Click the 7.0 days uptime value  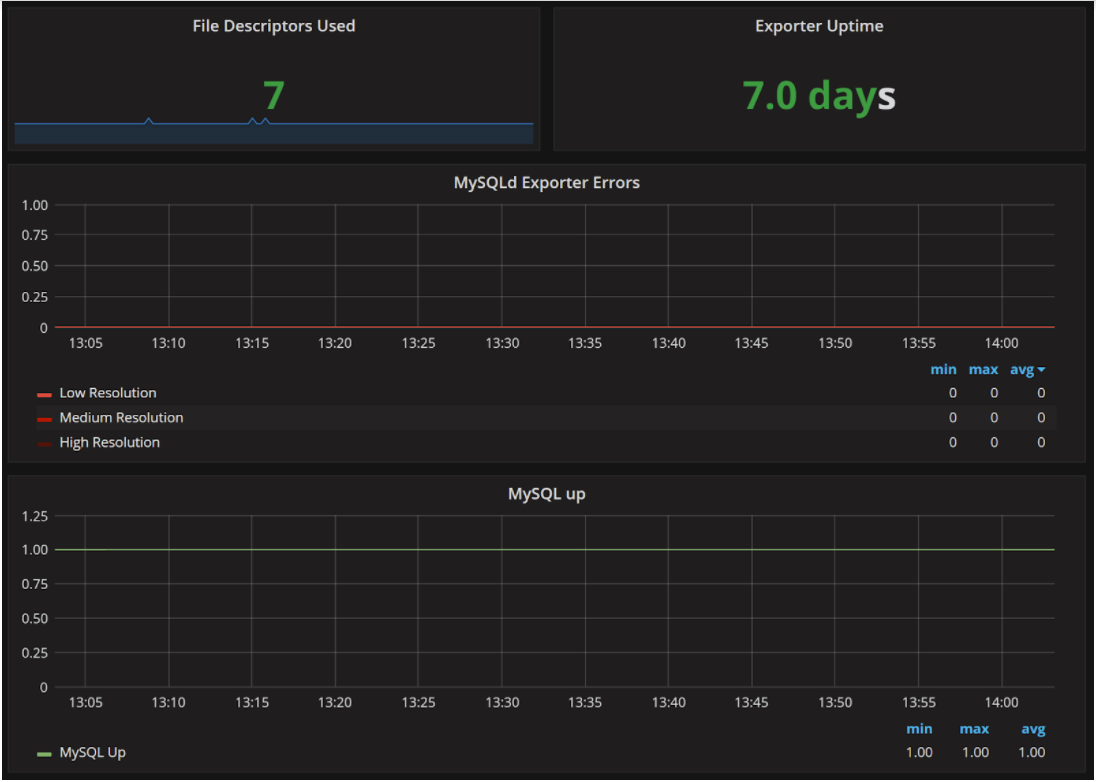[x=819, y=95]
